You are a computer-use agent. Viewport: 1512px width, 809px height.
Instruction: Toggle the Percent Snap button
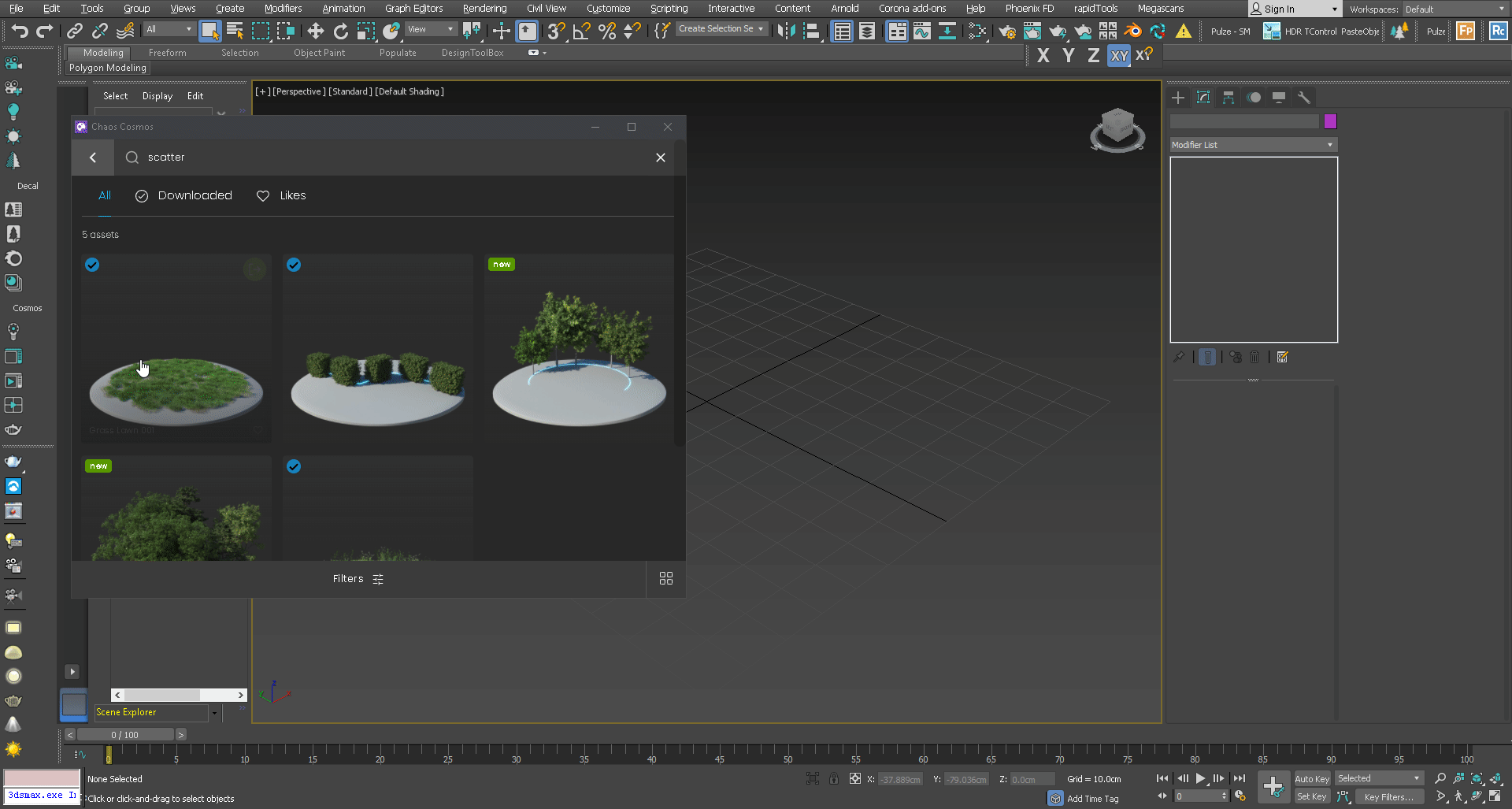(607, 31)
